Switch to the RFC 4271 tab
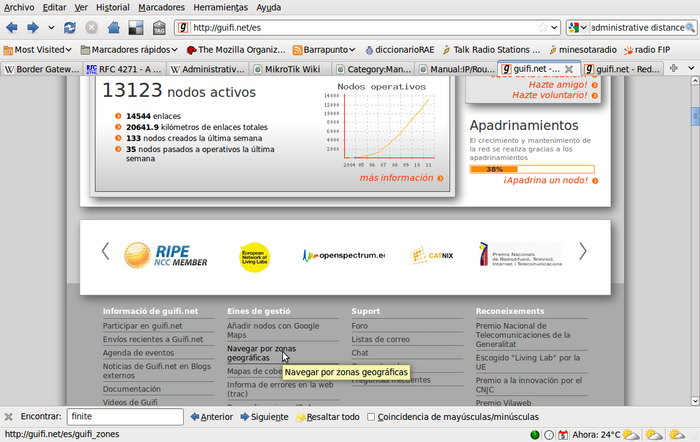This screenshot has height=442, width=700. pyautogui.click(x=124, y=69)
